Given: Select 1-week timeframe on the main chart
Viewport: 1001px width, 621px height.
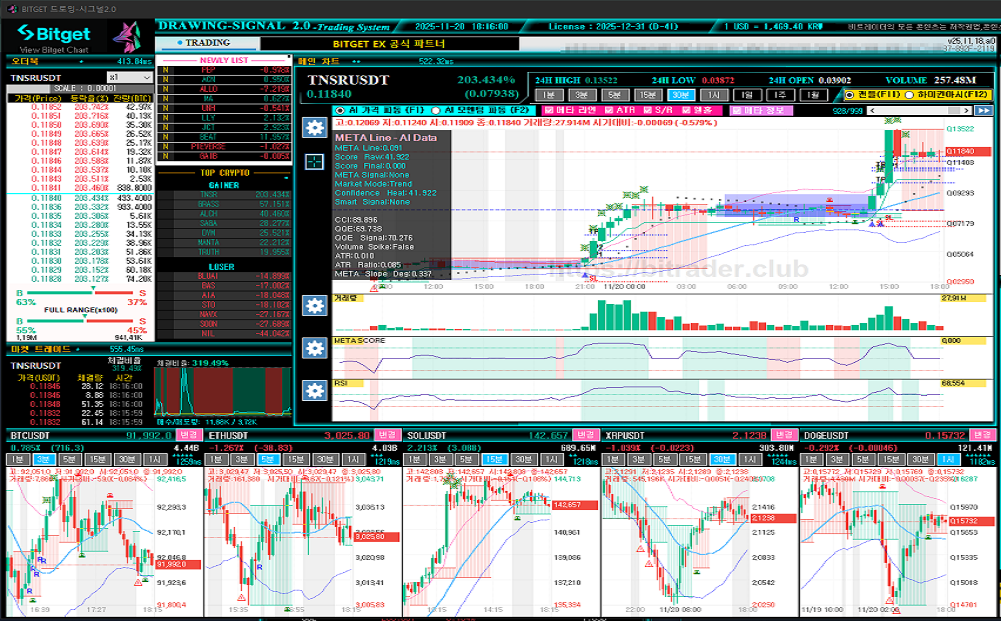Looking at the screenshot, I should (x=780, y=95).
